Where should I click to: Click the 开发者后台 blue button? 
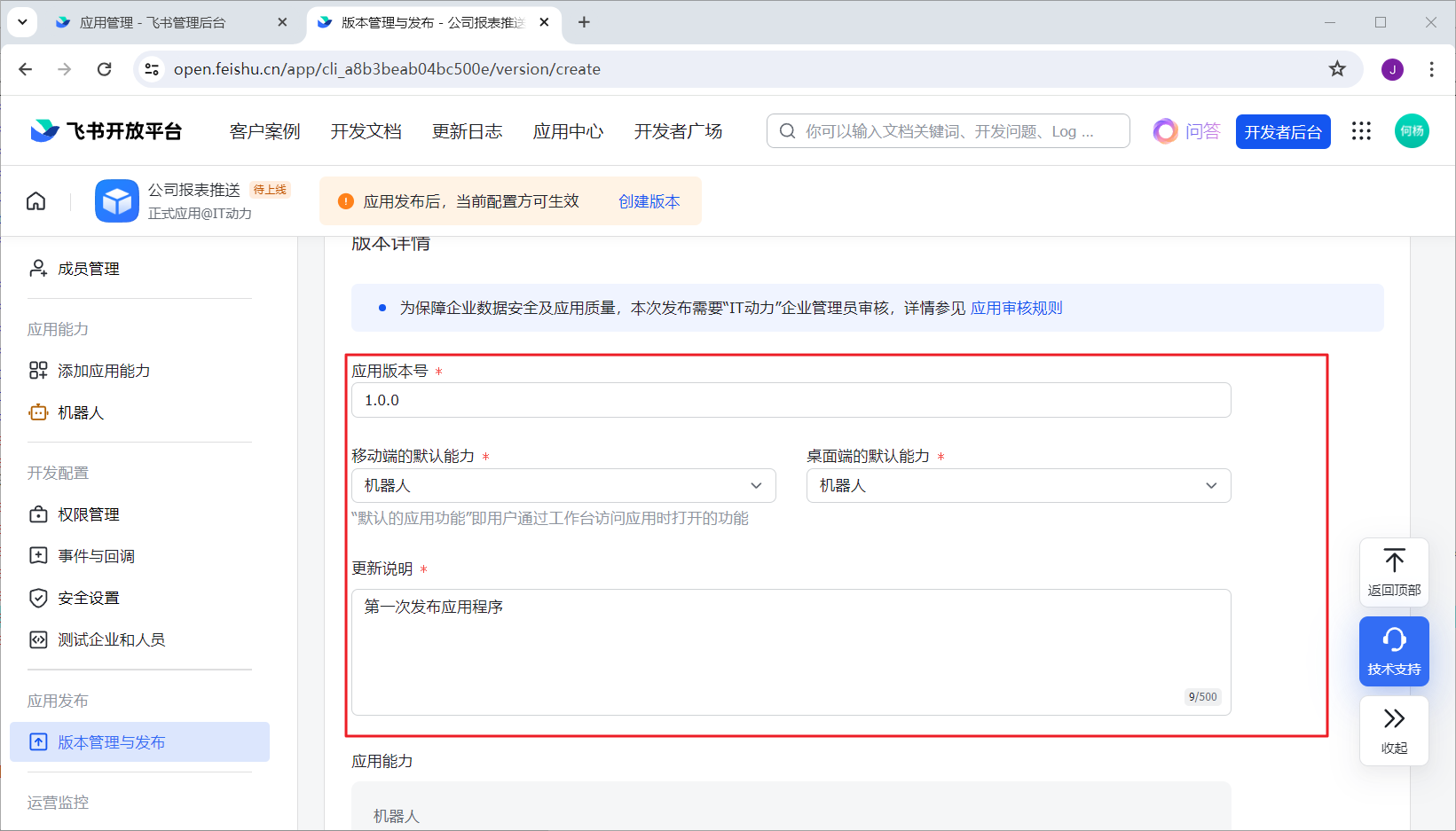[x=1282, y=132]
